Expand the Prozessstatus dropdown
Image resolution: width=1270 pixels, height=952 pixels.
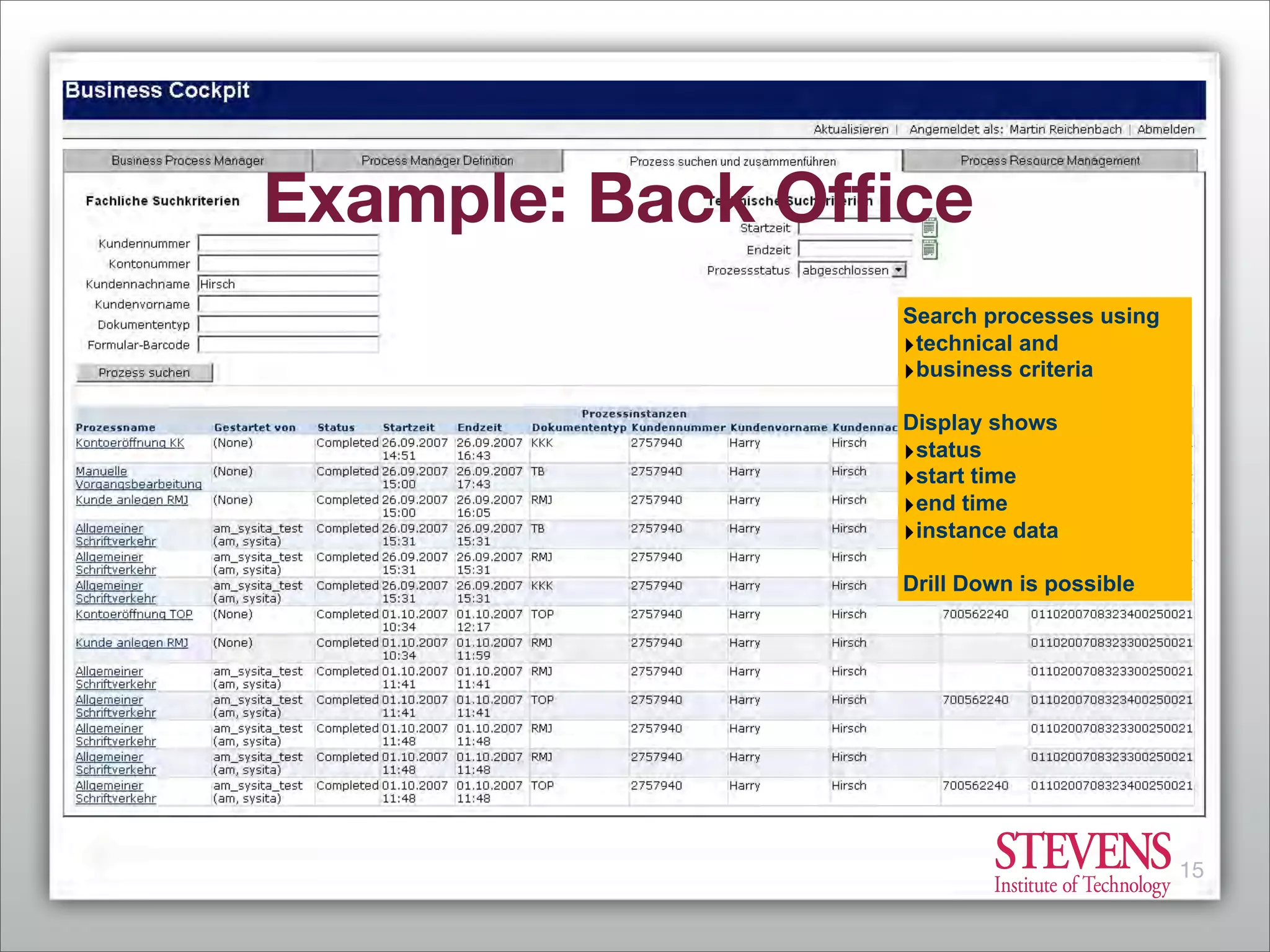899,270
